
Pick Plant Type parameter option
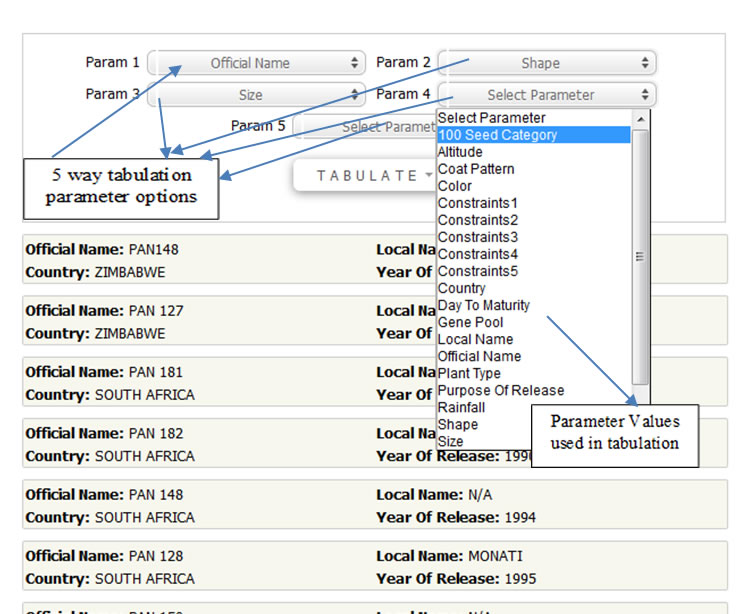469,373
